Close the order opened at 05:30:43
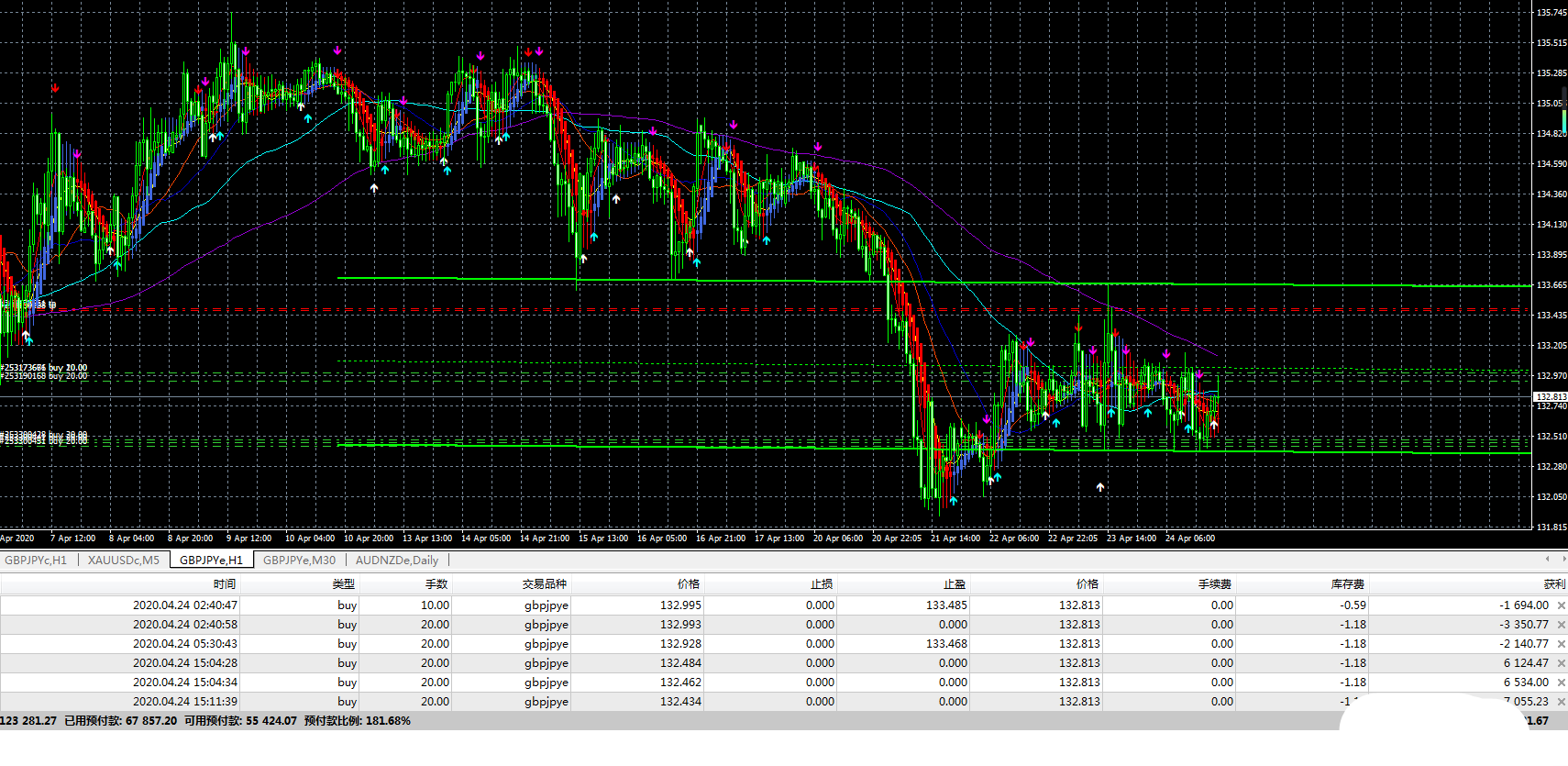 tap(1561, 644)
